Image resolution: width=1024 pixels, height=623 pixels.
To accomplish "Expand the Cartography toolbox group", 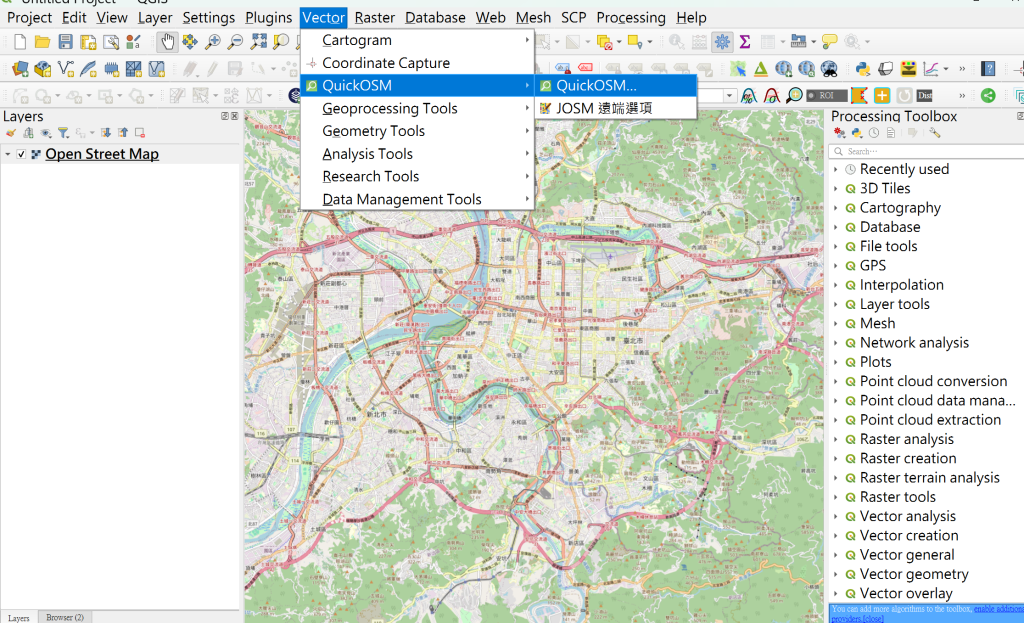I will click(x=836, y=208).
